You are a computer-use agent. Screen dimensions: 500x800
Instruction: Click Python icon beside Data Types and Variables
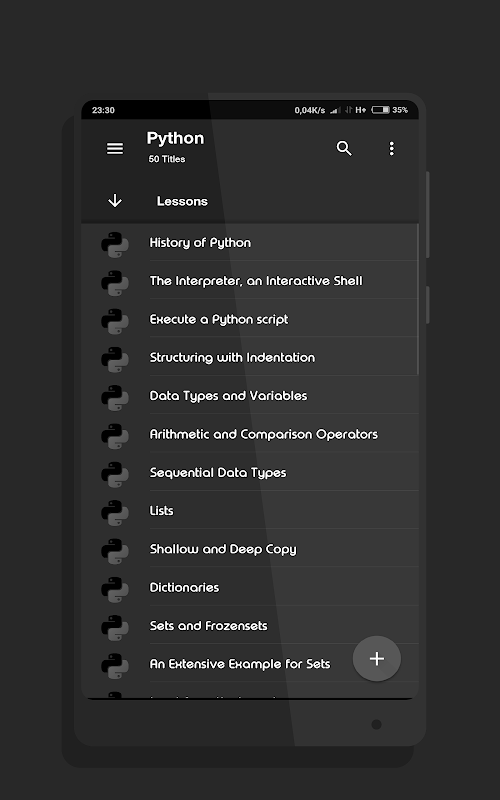pos(115,398)
